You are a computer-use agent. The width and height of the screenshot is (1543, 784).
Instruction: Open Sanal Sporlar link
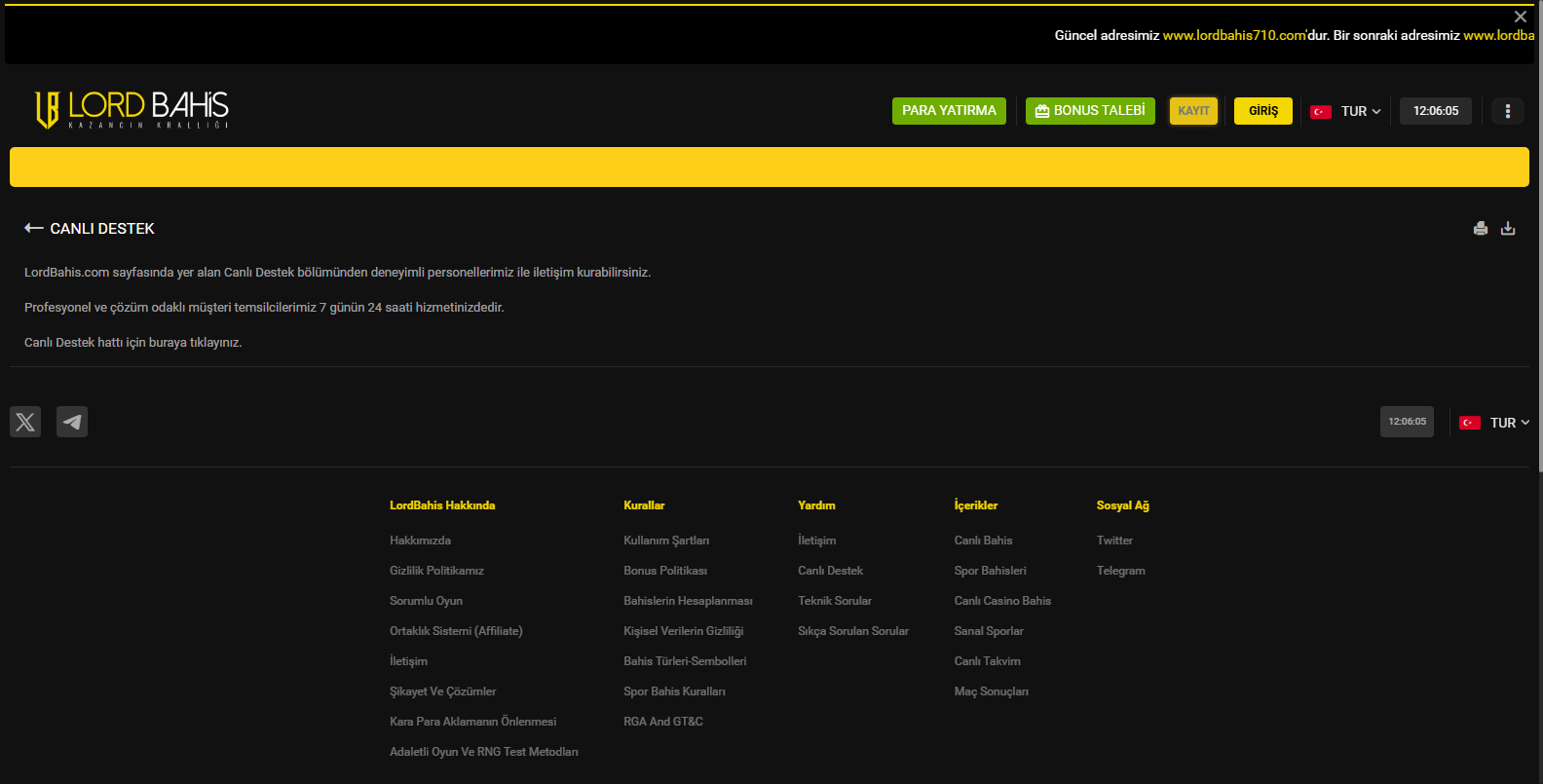(989, 631)
